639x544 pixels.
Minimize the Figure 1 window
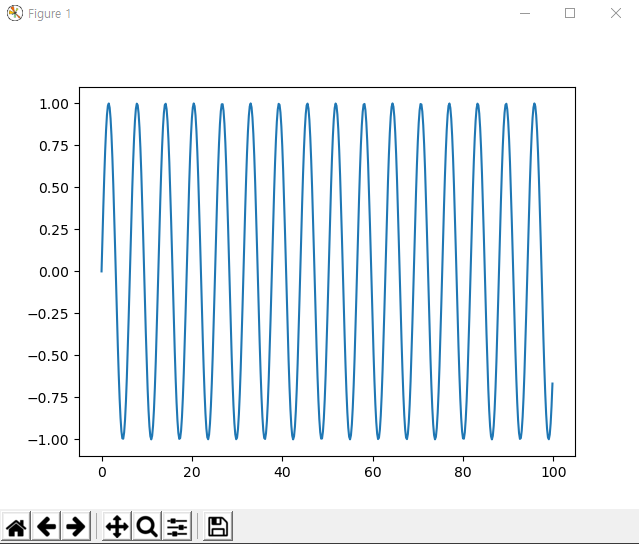click(525, 13)
